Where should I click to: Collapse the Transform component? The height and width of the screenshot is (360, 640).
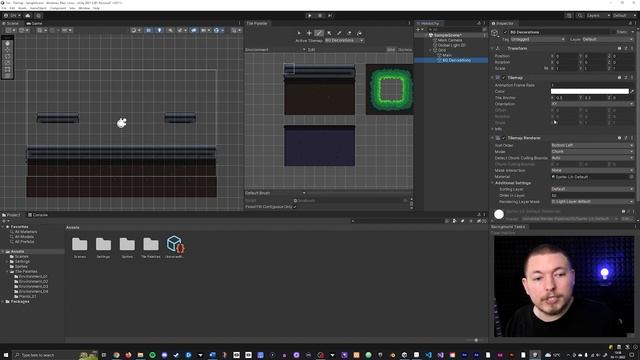[492, 48]
